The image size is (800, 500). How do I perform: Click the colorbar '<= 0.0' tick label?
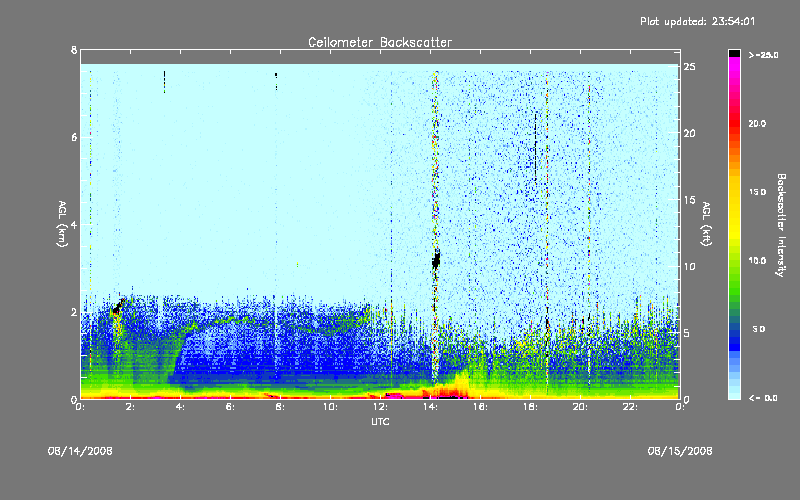(763, 397)
